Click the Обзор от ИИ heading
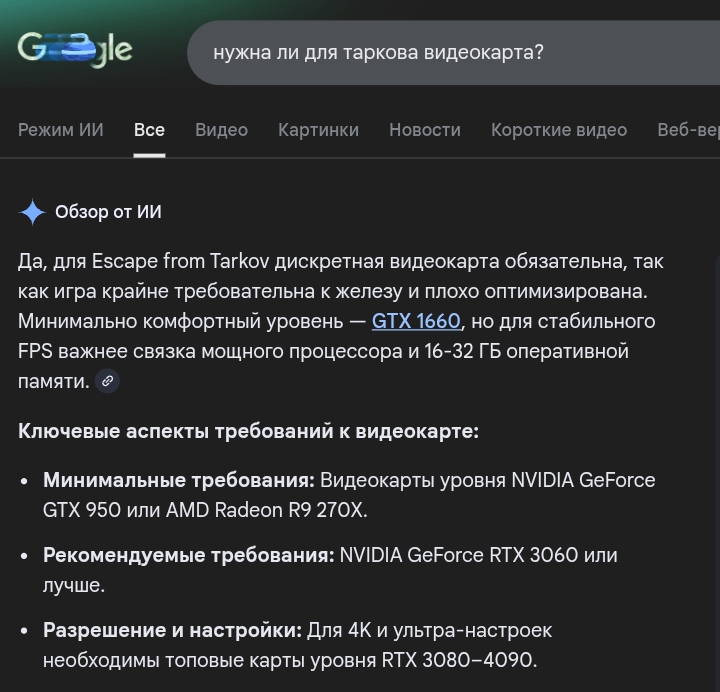This screenshot has height=692, width=720. click(x=108, y=212)
